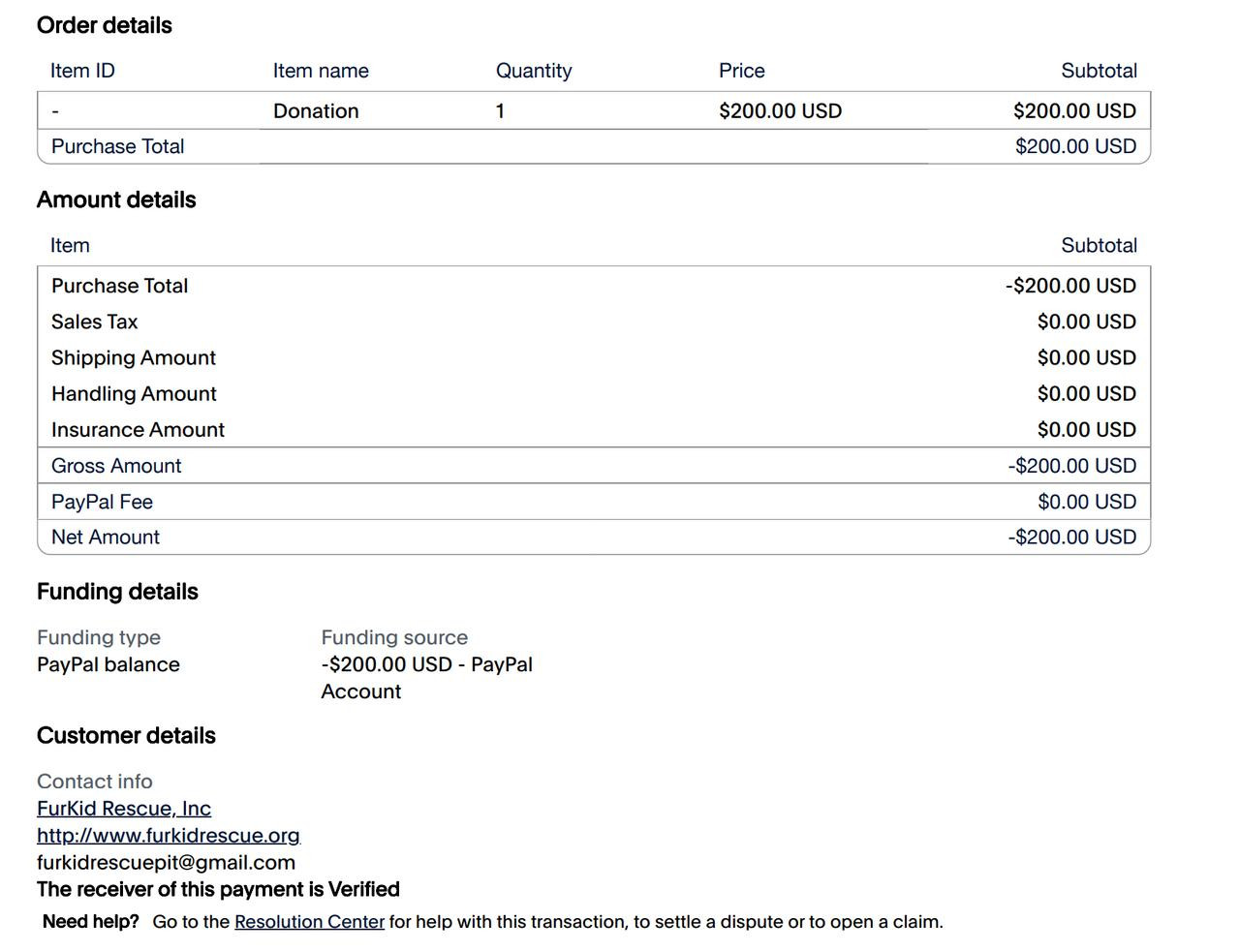
Task: Select the Gross Amount -$200.00 USD value
Action: (1071, 466)
